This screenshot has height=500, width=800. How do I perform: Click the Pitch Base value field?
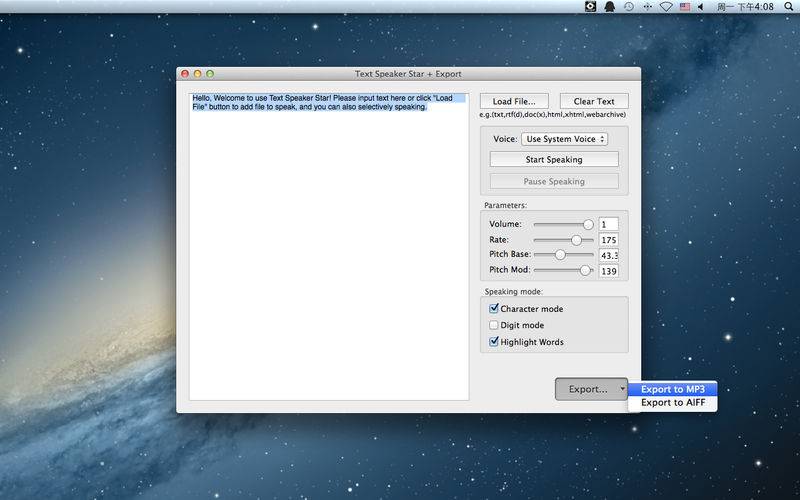(x=609, y=255)
